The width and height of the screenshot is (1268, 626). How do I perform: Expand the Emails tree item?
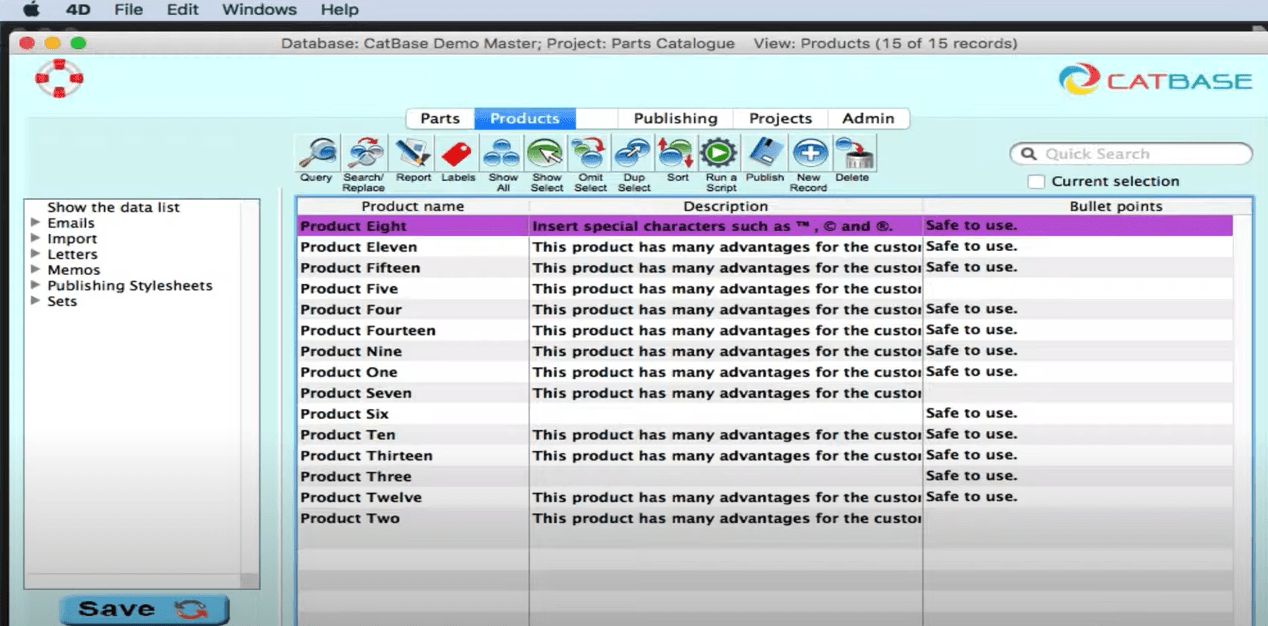click(36, 223)
